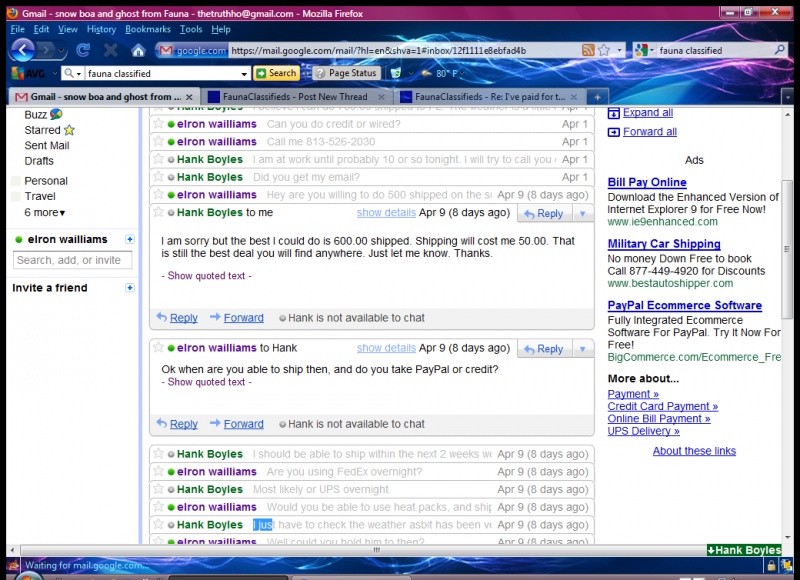The image size is (800, 580).
Task: Star the 'Call me 813-526-2030' message
Action: click(159, 141)
